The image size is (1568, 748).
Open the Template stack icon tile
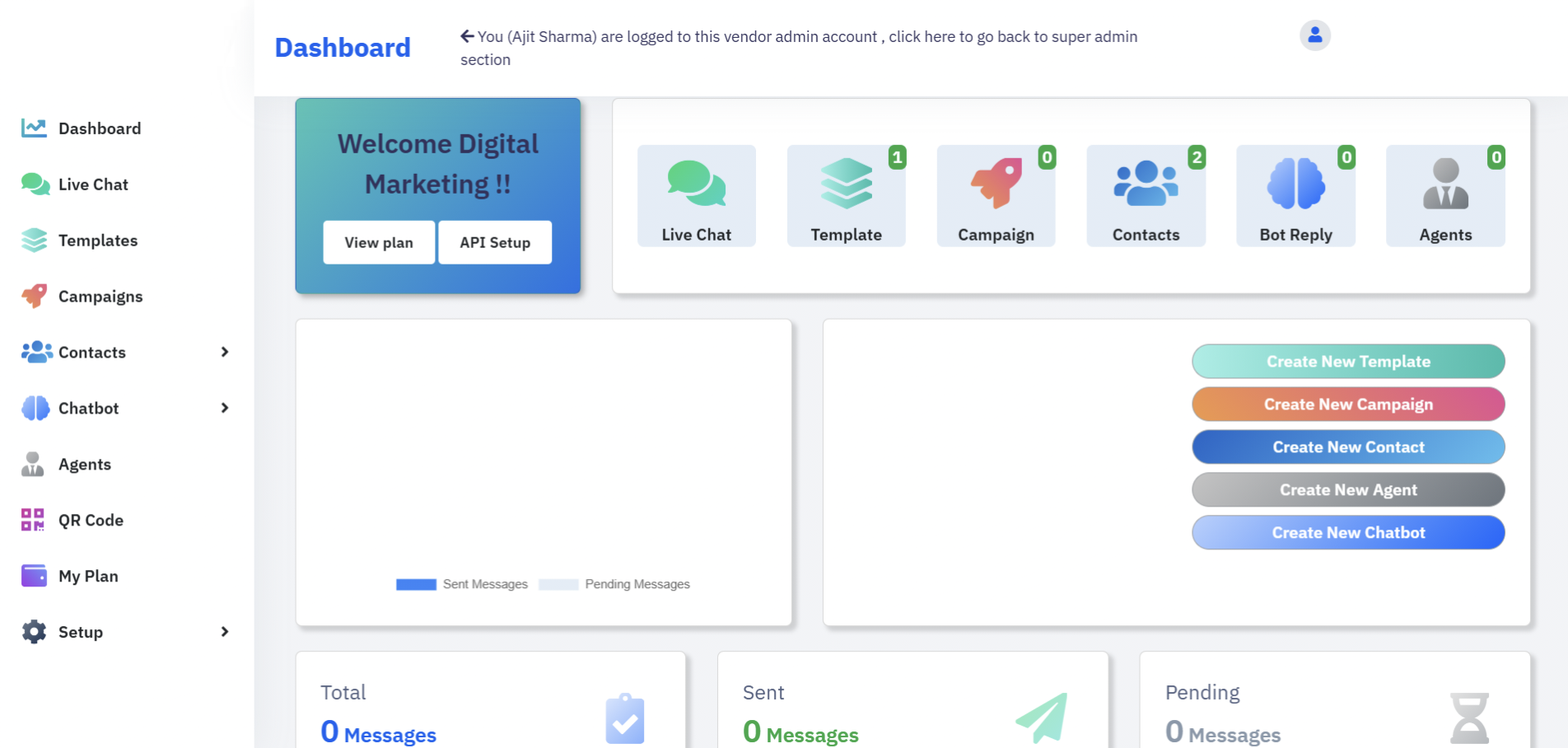tap(846, 196)
